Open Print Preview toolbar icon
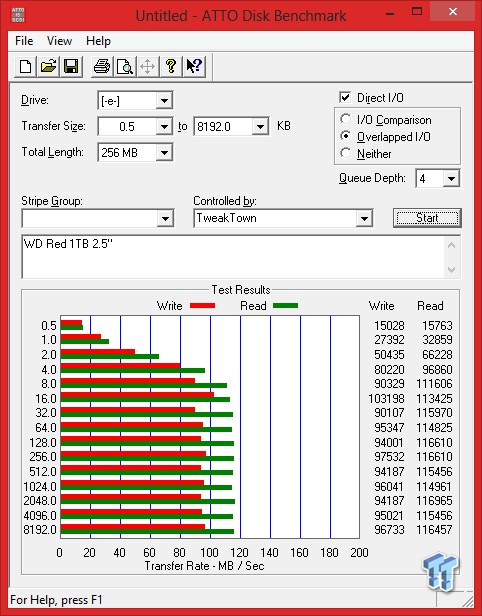This screenshot has width=482, height=616. coord(125,66)
